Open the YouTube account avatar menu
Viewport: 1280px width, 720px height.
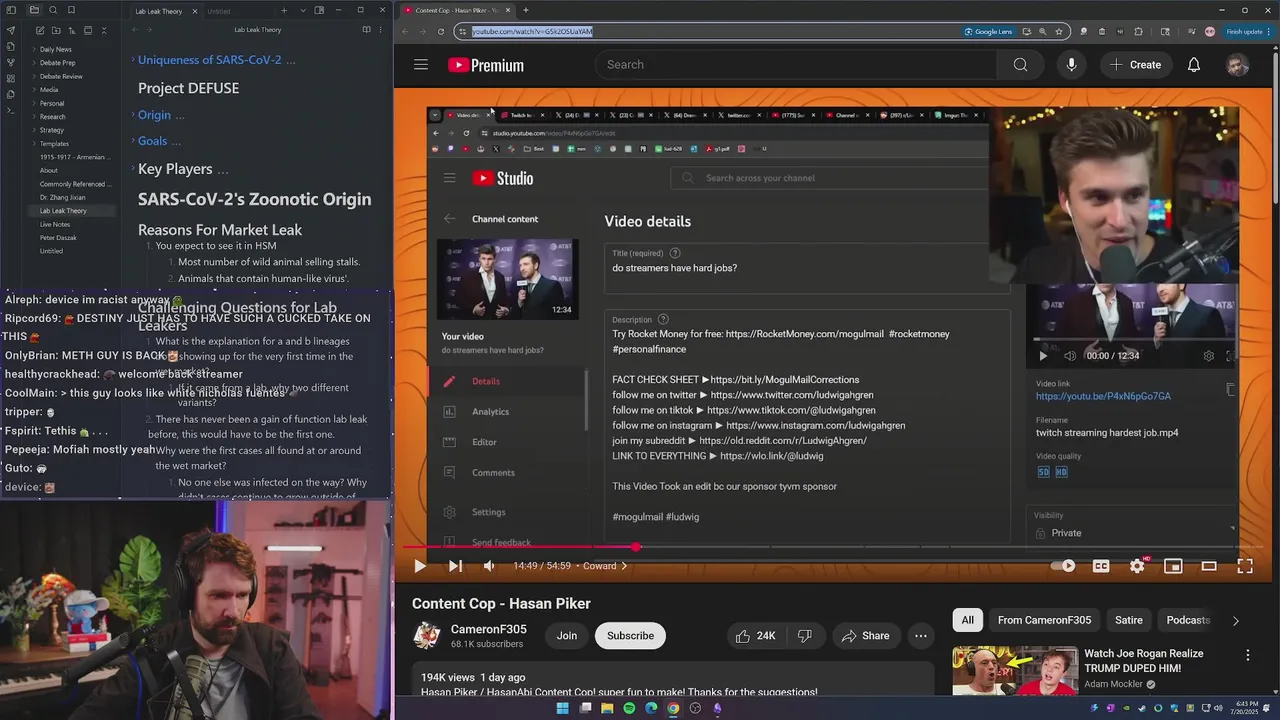[1238, 65]
